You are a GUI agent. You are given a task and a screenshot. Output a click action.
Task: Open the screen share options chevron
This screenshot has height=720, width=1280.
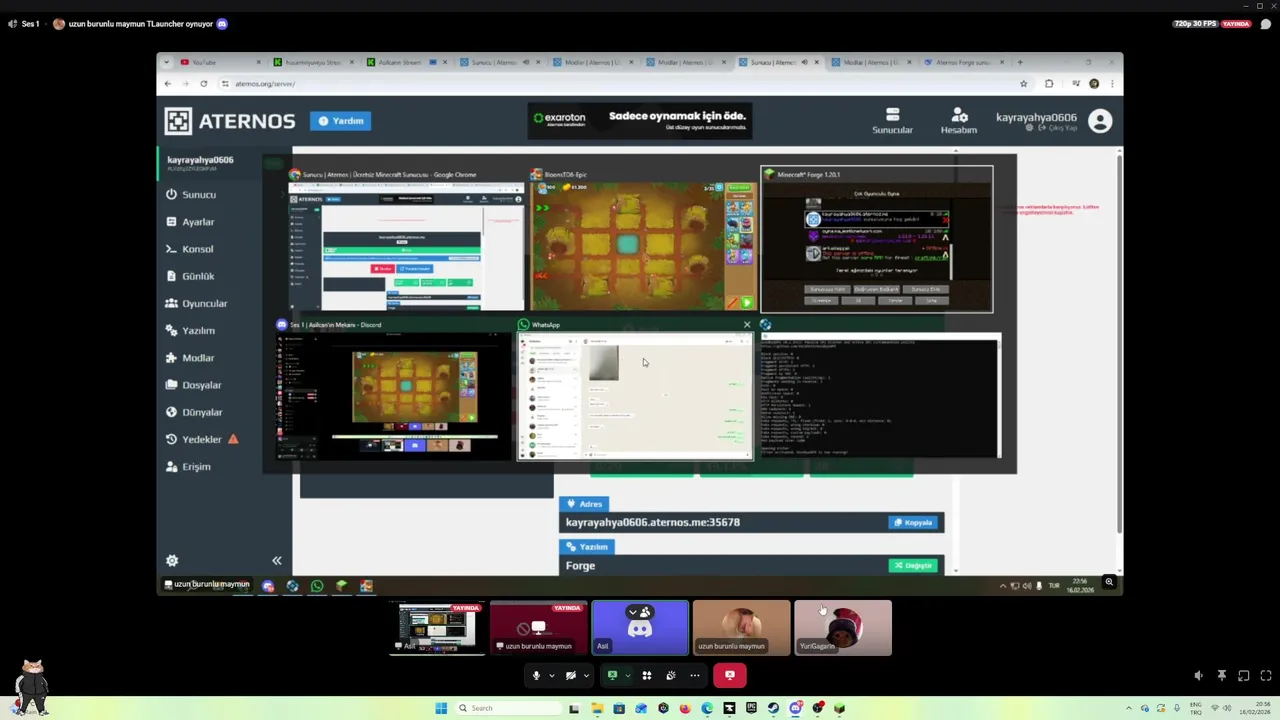point(627,675)
